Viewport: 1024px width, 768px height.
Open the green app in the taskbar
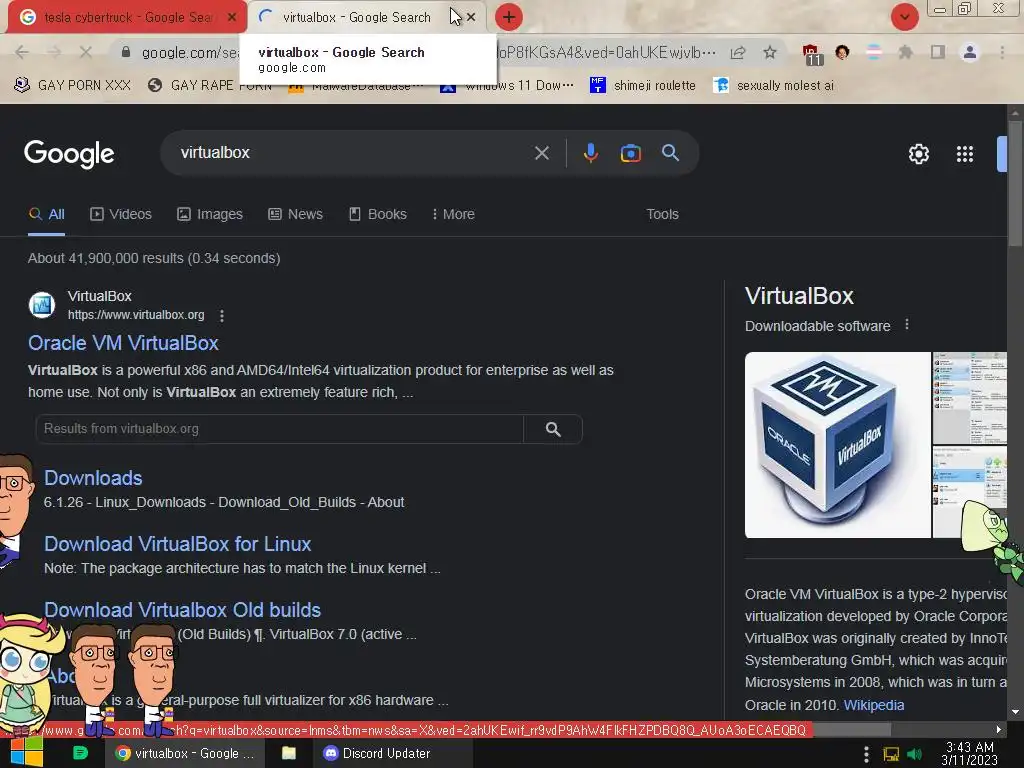point(80,753)
